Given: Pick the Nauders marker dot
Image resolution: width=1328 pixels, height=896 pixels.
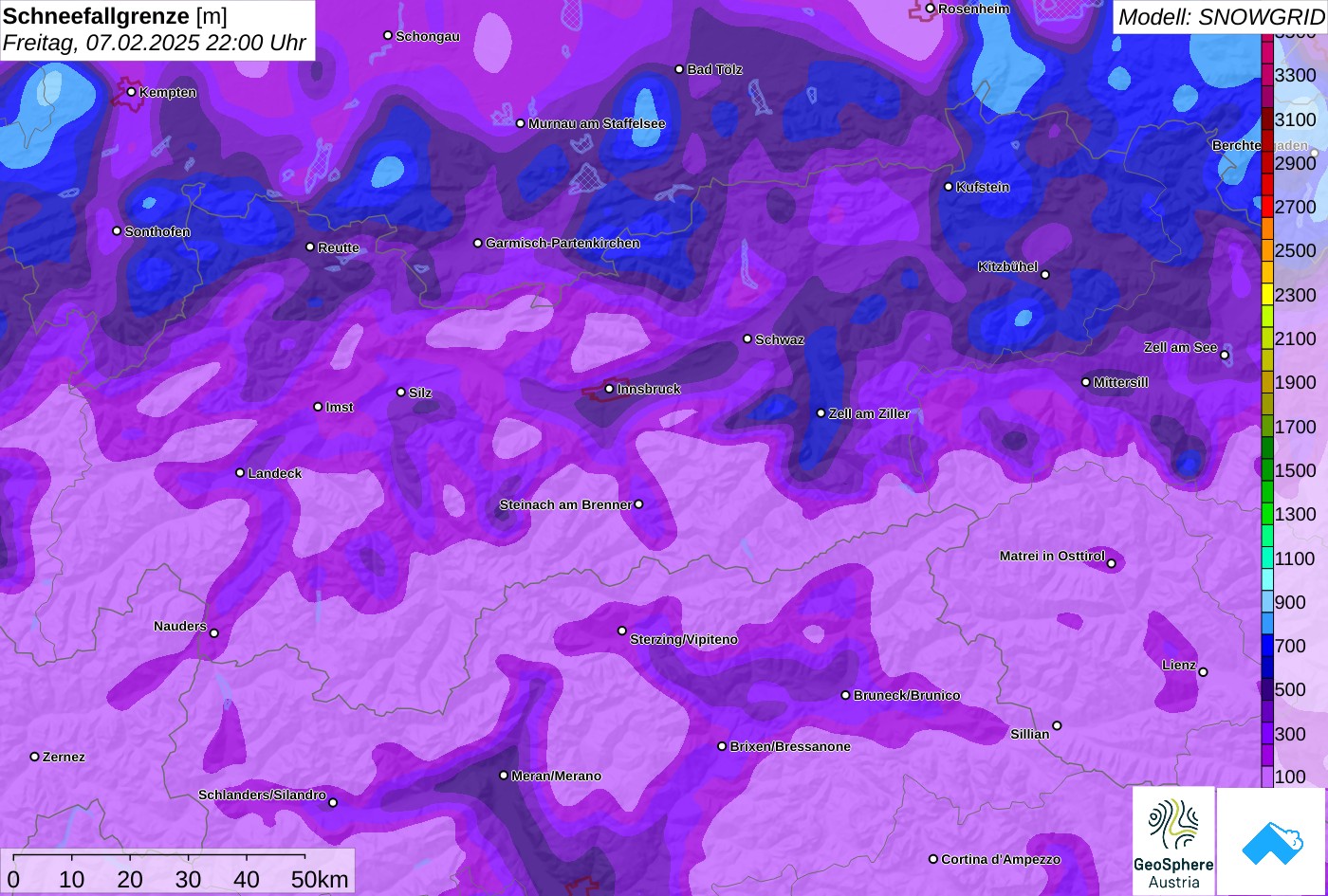Looking at the screenshot, I should [x=213, y=633].
